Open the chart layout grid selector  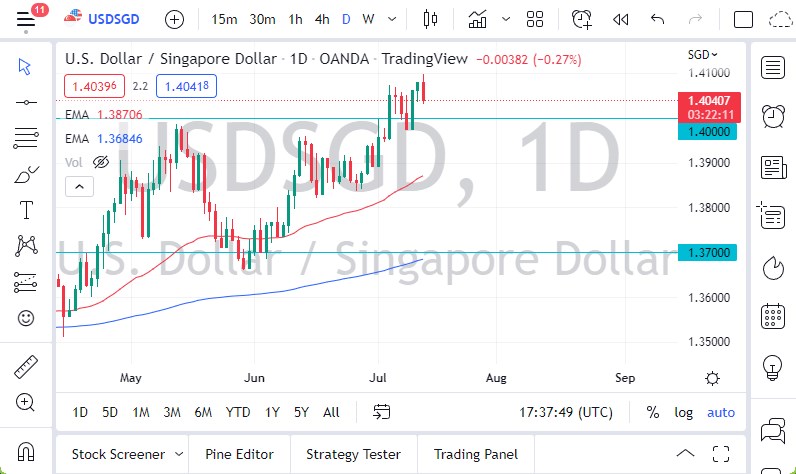click(535, 19)
